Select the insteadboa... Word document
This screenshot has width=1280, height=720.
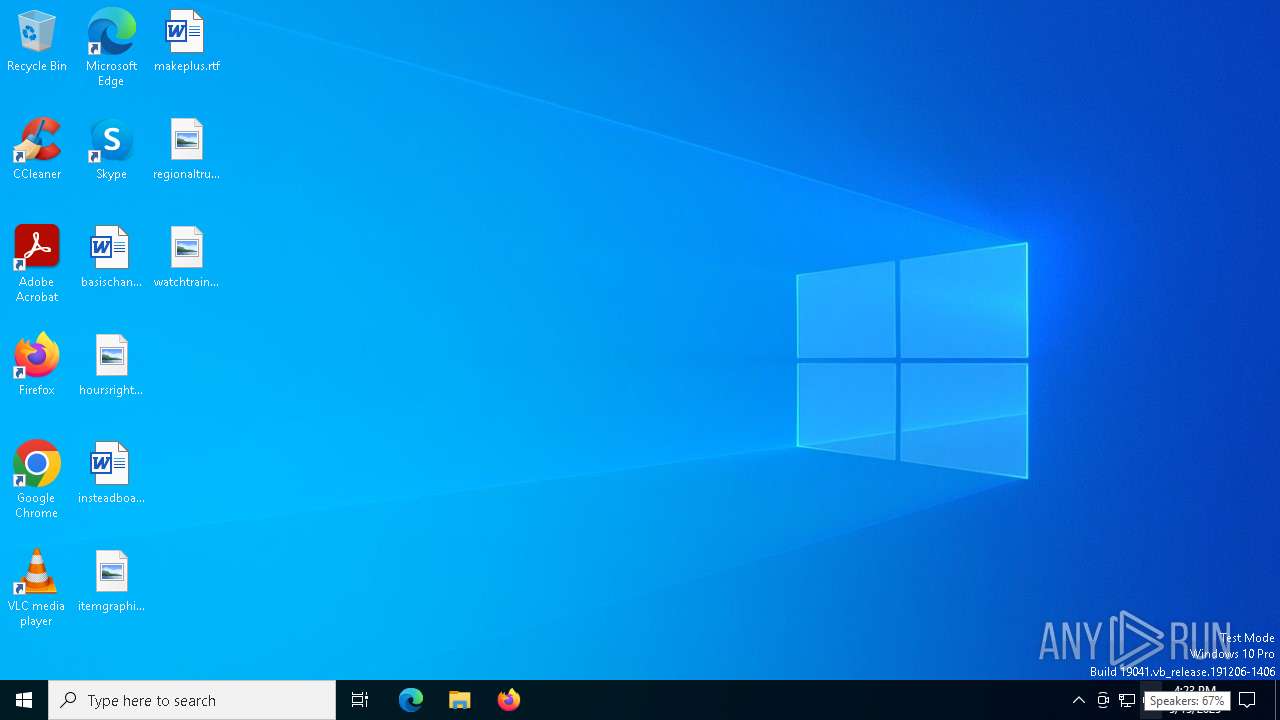pos(111,474)
